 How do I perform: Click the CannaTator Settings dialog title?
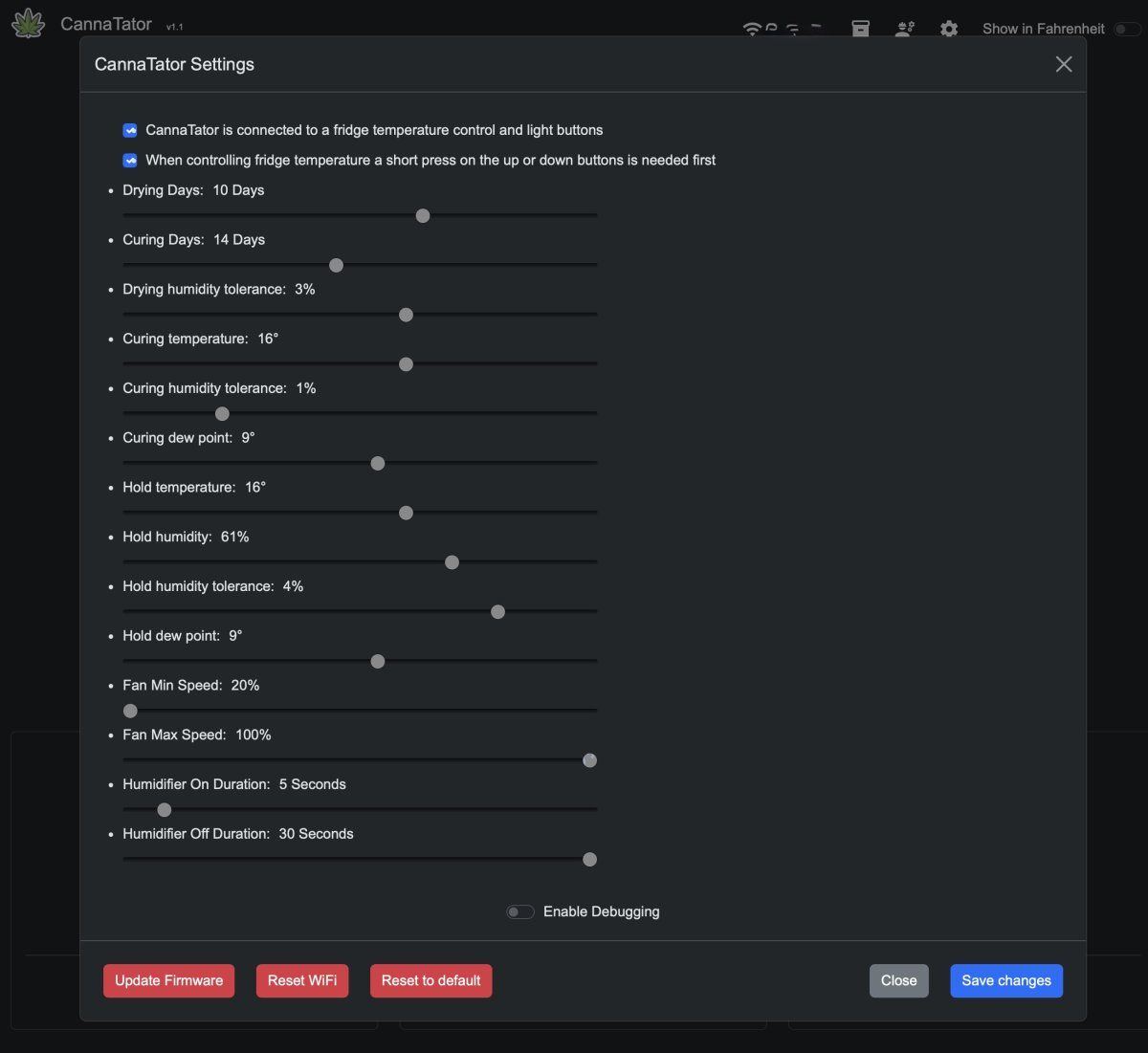coord(174,64)
